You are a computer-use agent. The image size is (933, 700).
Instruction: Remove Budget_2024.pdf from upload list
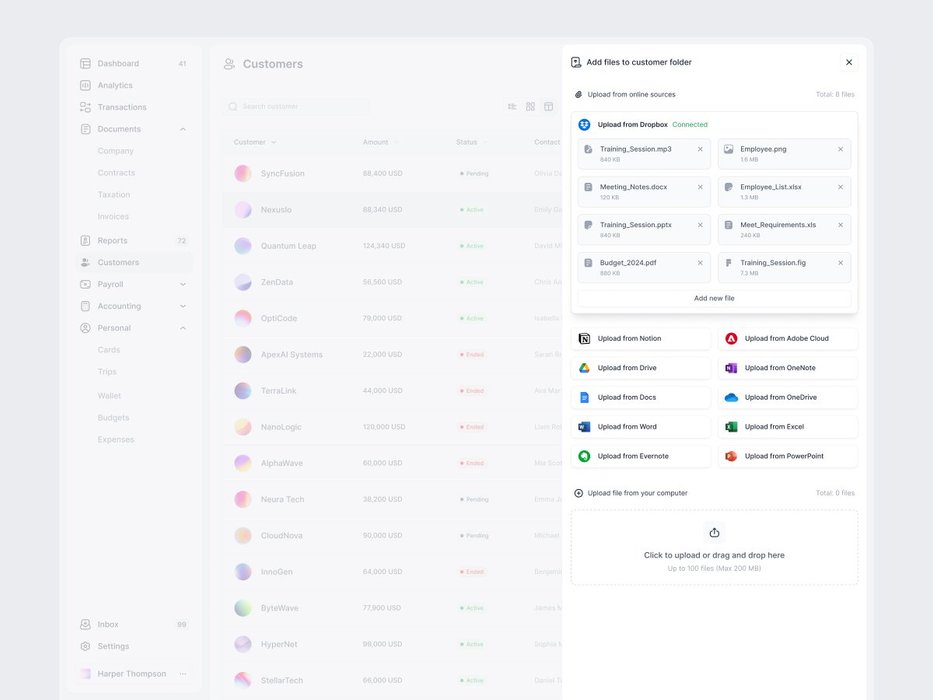[700, 263]
